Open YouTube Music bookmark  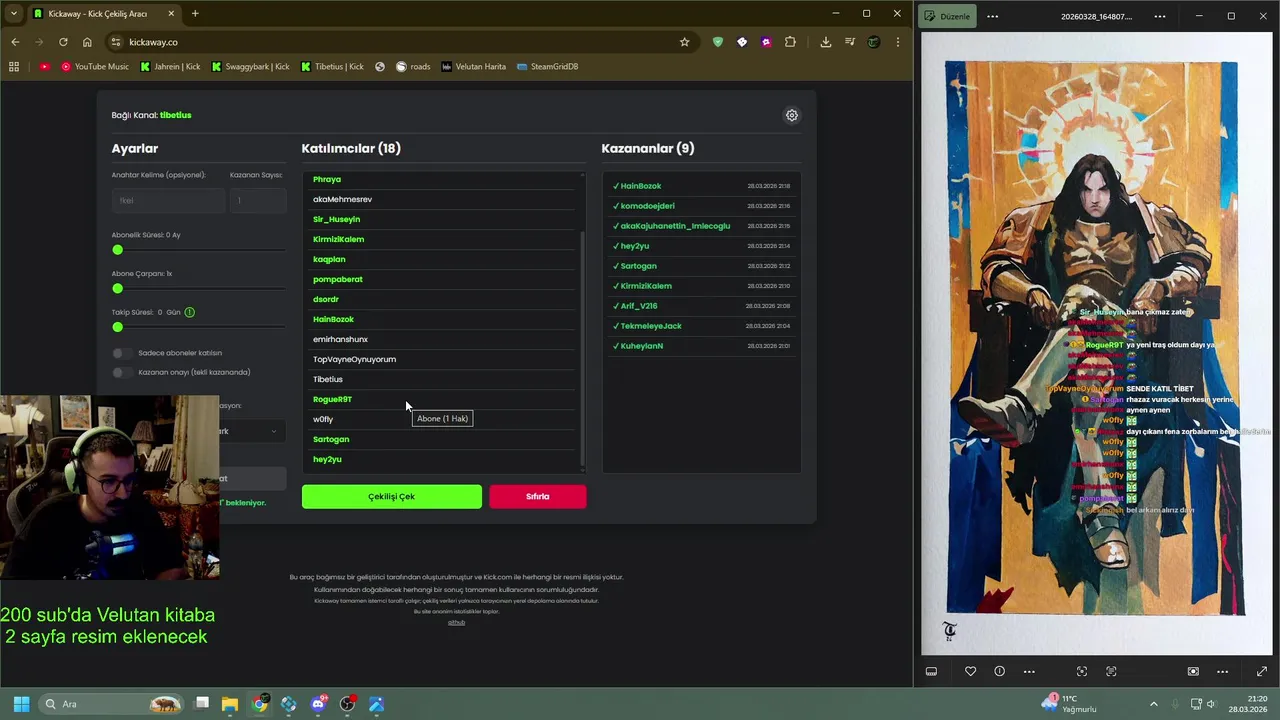click(94, 66)
